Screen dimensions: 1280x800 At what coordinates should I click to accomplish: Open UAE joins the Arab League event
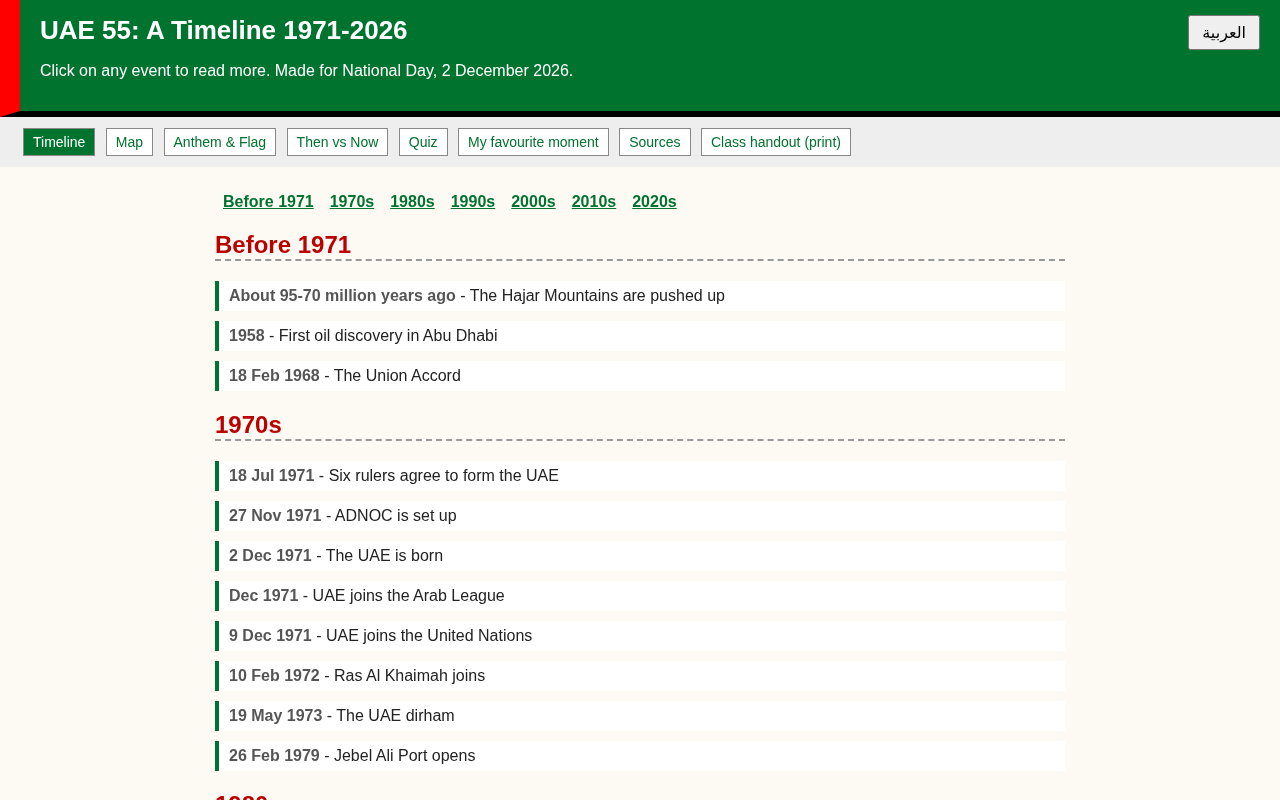click(640, 596)
